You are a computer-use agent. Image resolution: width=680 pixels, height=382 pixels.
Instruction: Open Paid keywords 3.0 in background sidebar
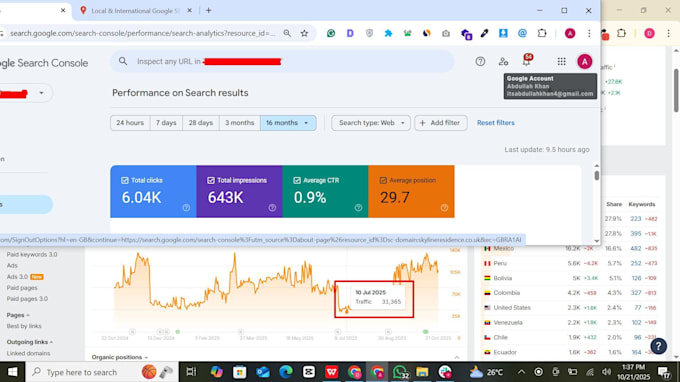click(x=32, y=255)
